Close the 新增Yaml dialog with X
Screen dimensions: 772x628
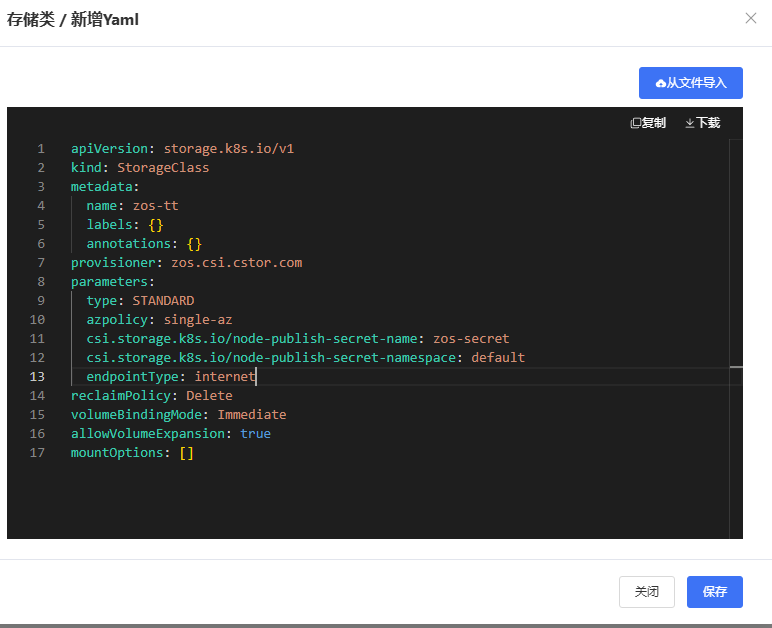pos(750,18)
